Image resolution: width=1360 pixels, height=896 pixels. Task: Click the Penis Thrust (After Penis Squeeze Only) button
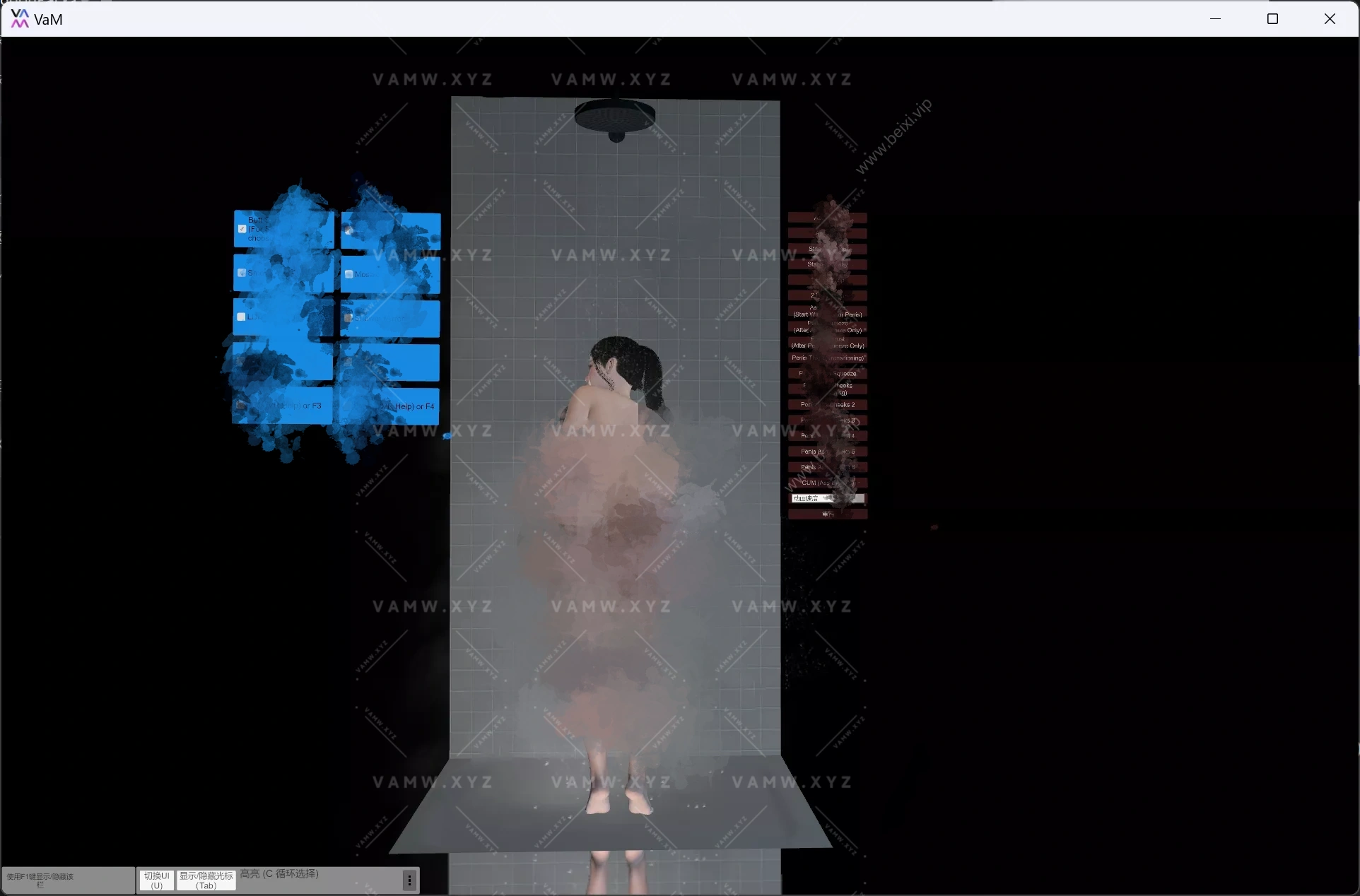point(827,341)
